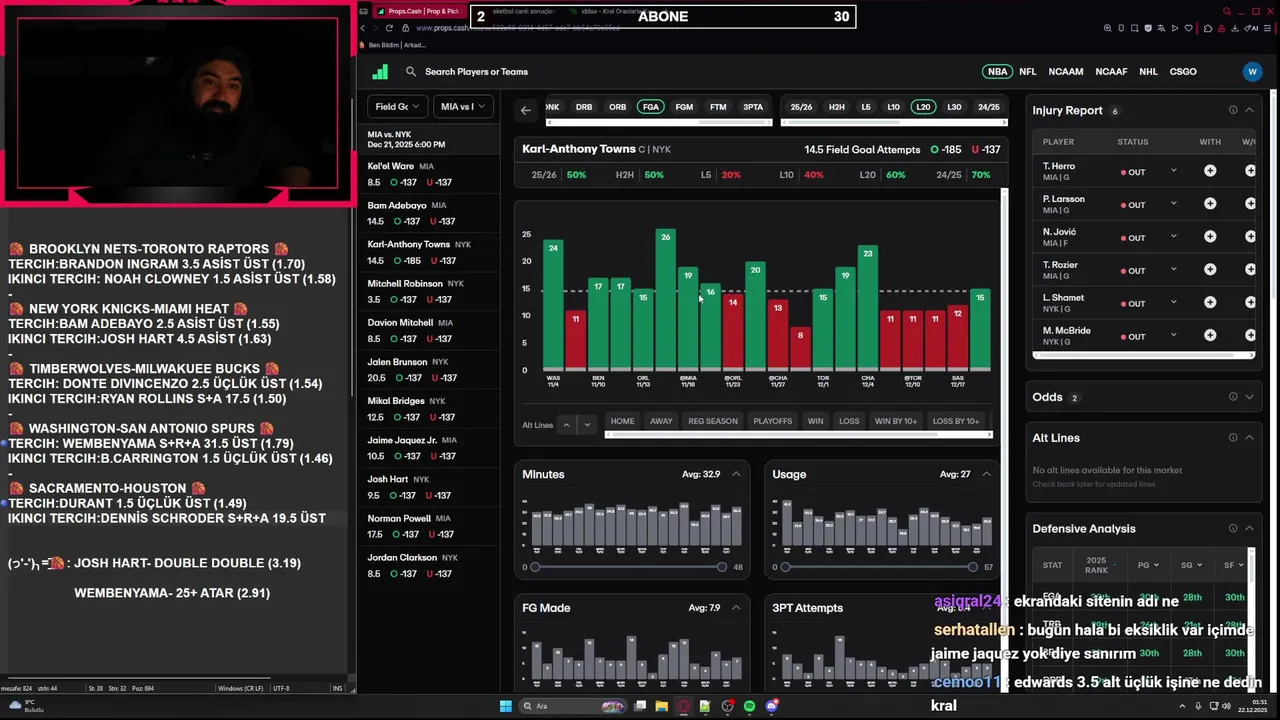
Task: Collapse the Alt Lines panel
Action: [1249, 438]
